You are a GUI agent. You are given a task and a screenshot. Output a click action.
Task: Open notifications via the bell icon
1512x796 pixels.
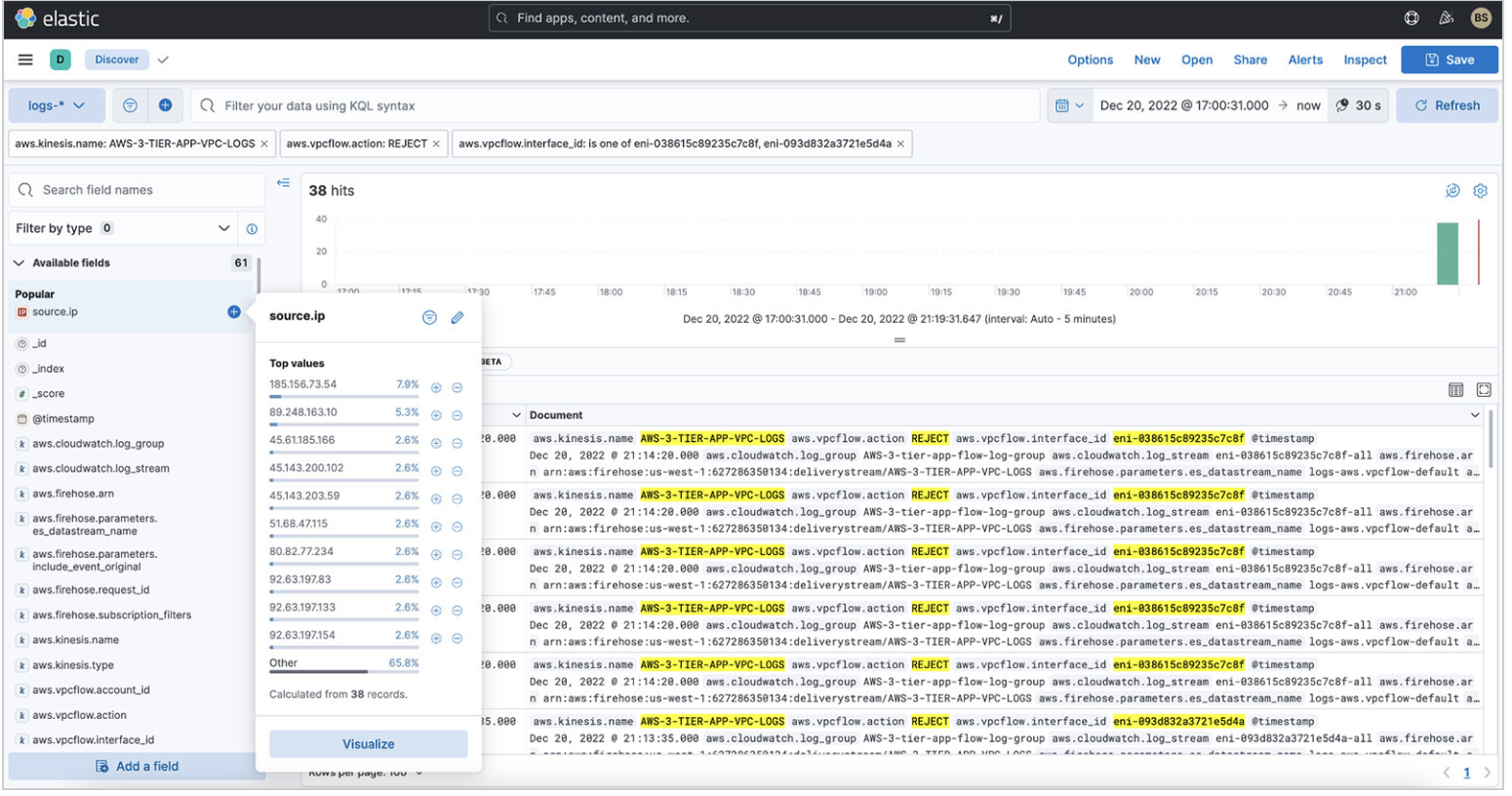coord(1445,17)
